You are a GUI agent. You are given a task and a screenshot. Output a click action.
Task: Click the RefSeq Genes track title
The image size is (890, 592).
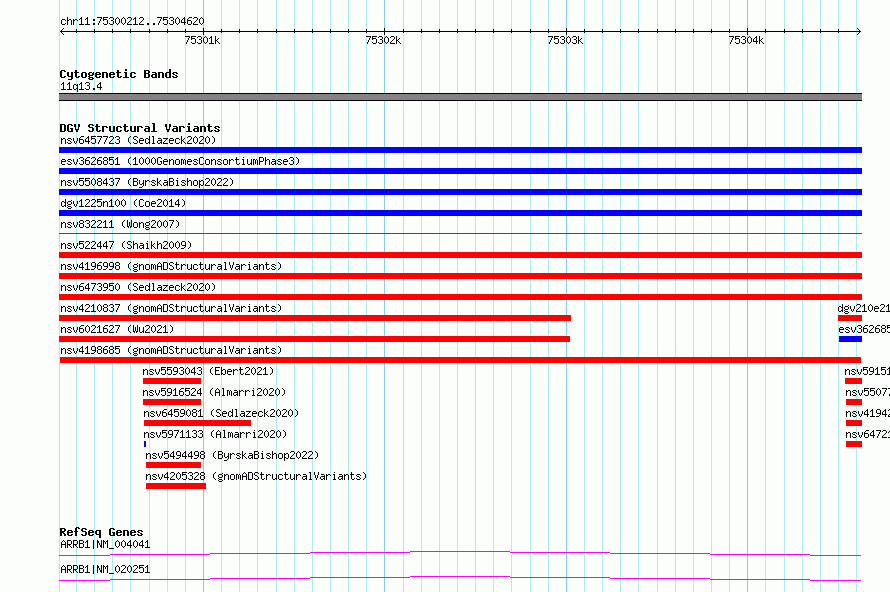click(101, 532)
